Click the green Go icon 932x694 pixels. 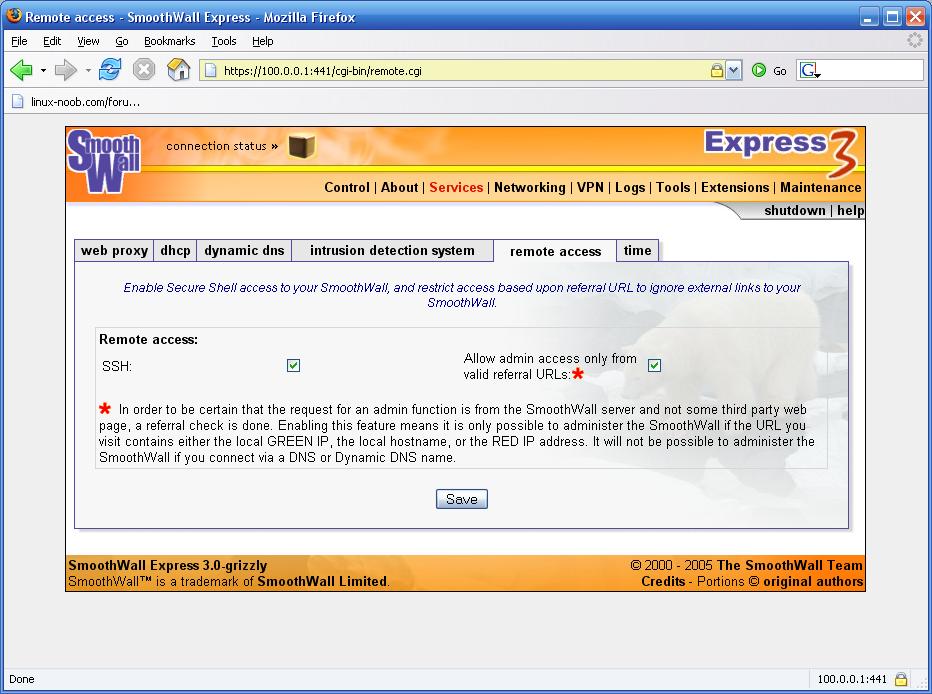click(758, 70)
